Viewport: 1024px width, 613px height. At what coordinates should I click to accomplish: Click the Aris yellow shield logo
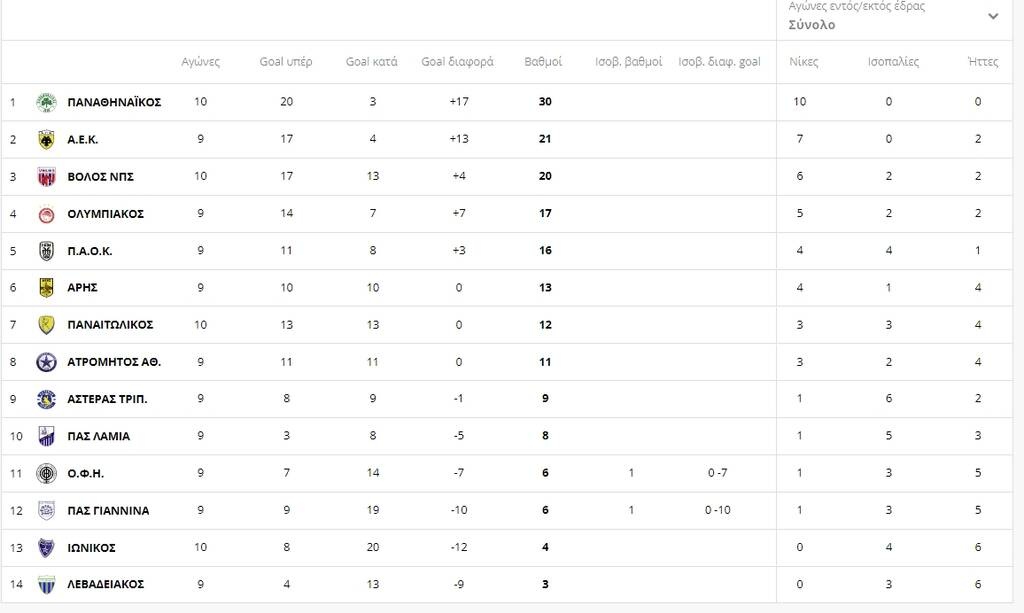(46, 288)
